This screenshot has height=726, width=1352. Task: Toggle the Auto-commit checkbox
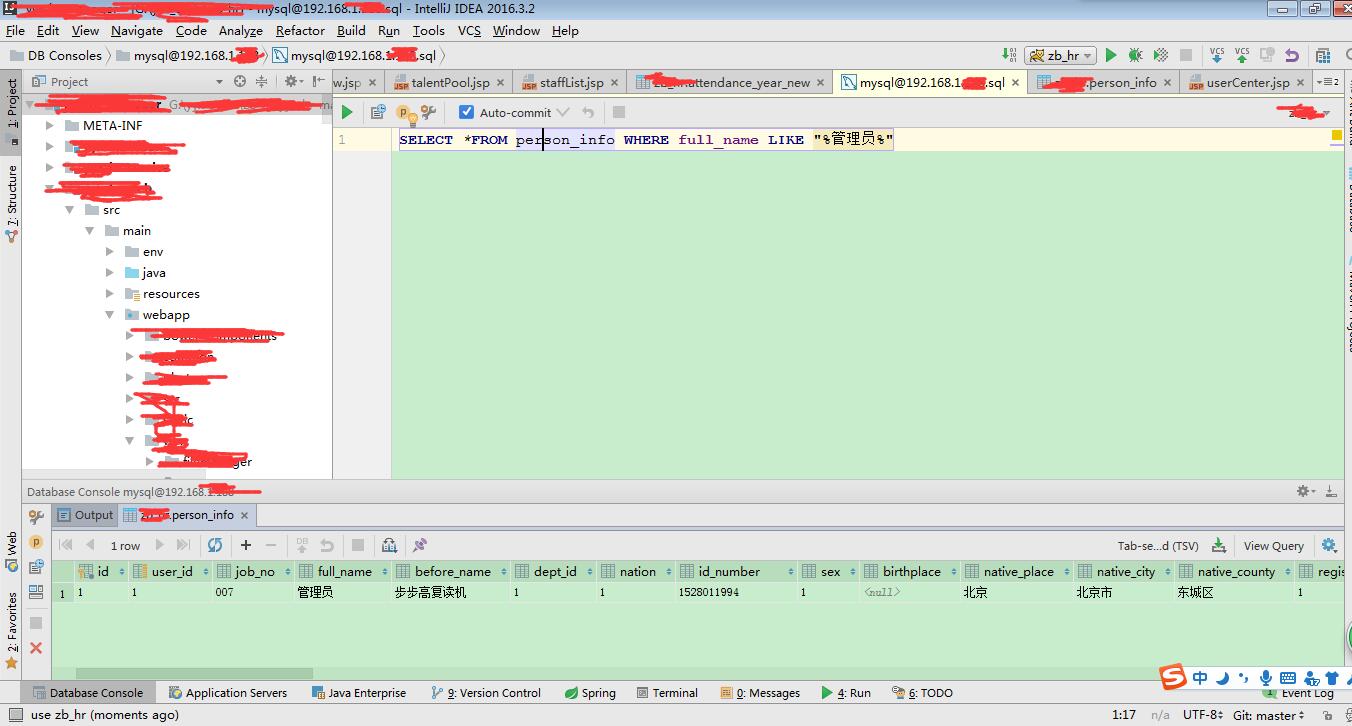tap(466, 112)
